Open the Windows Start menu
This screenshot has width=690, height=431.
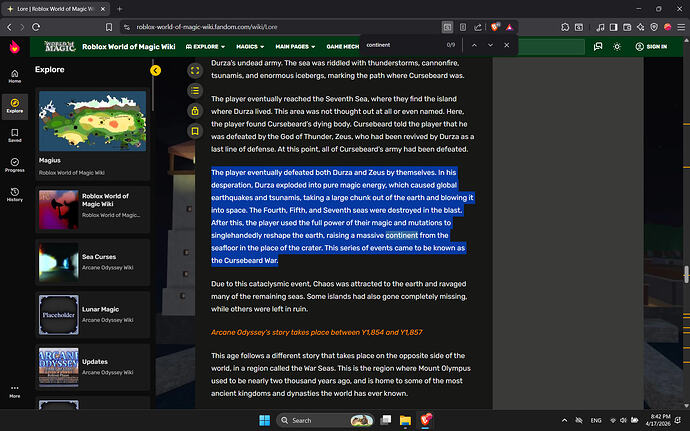(x=264, y=420)
